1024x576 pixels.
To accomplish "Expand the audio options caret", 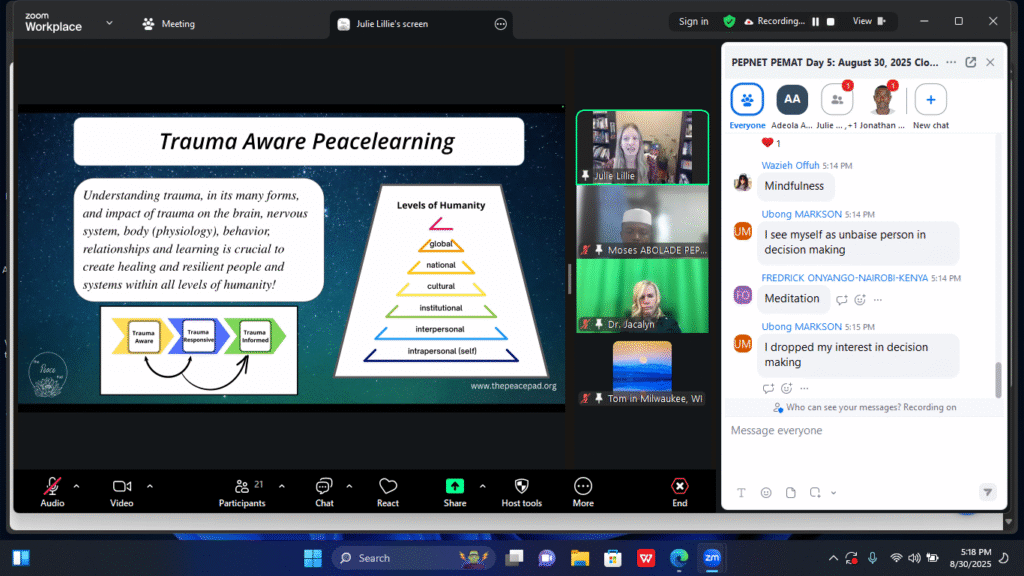I will pyautogui.click(x=77, y=486).
